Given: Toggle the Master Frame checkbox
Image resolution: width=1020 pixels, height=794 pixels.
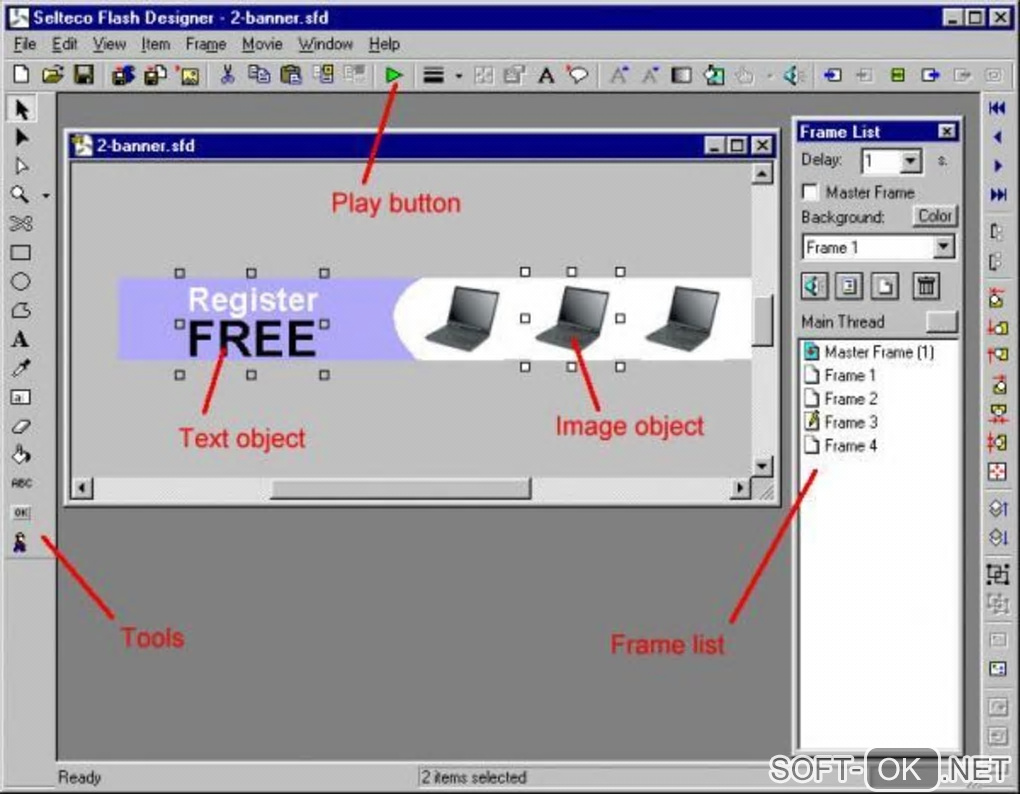Looking at the screenshot, I should click(x=810, y=192).
